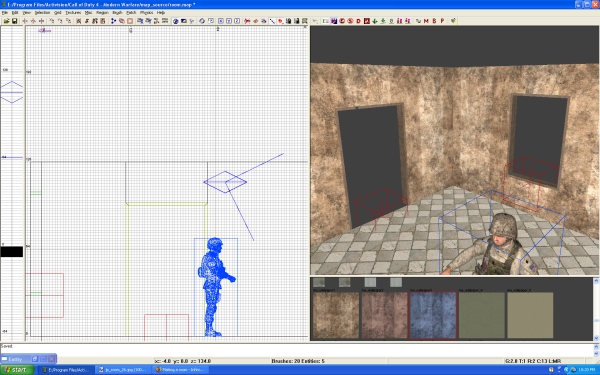Toggle the X axis view button
The height and width of the screenshot is (375, 600).
221,21
